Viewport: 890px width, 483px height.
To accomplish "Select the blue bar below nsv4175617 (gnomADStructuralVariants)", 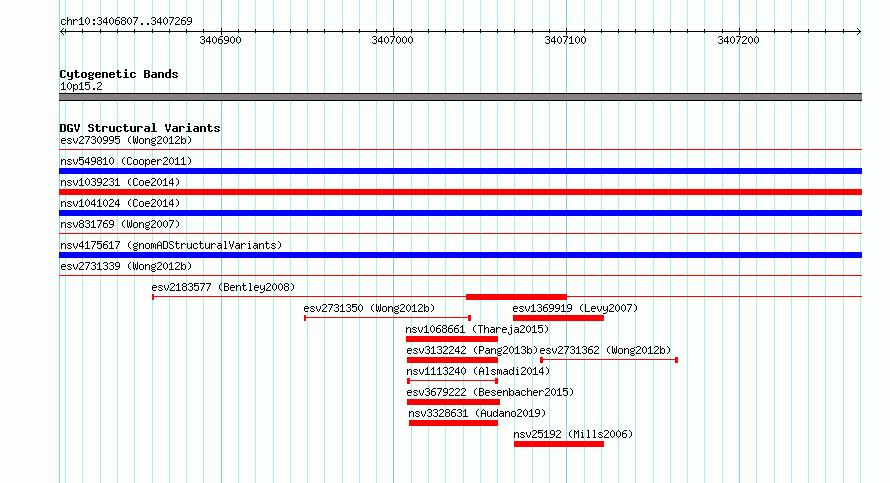I will (x=460, y=255).
